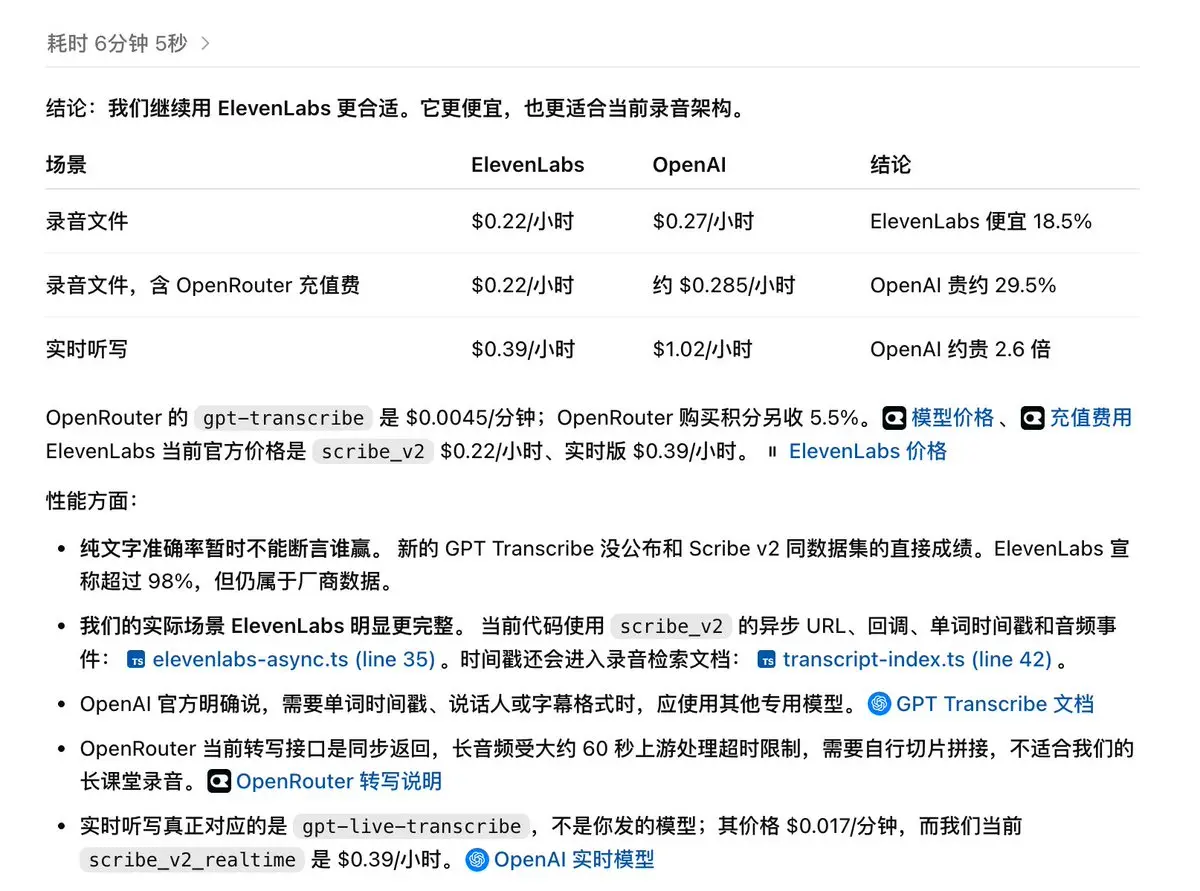This screenshot has width=1200, height=891.
Task: Open the GPT Transcribe 文档 link
Action: pos(995,704)
